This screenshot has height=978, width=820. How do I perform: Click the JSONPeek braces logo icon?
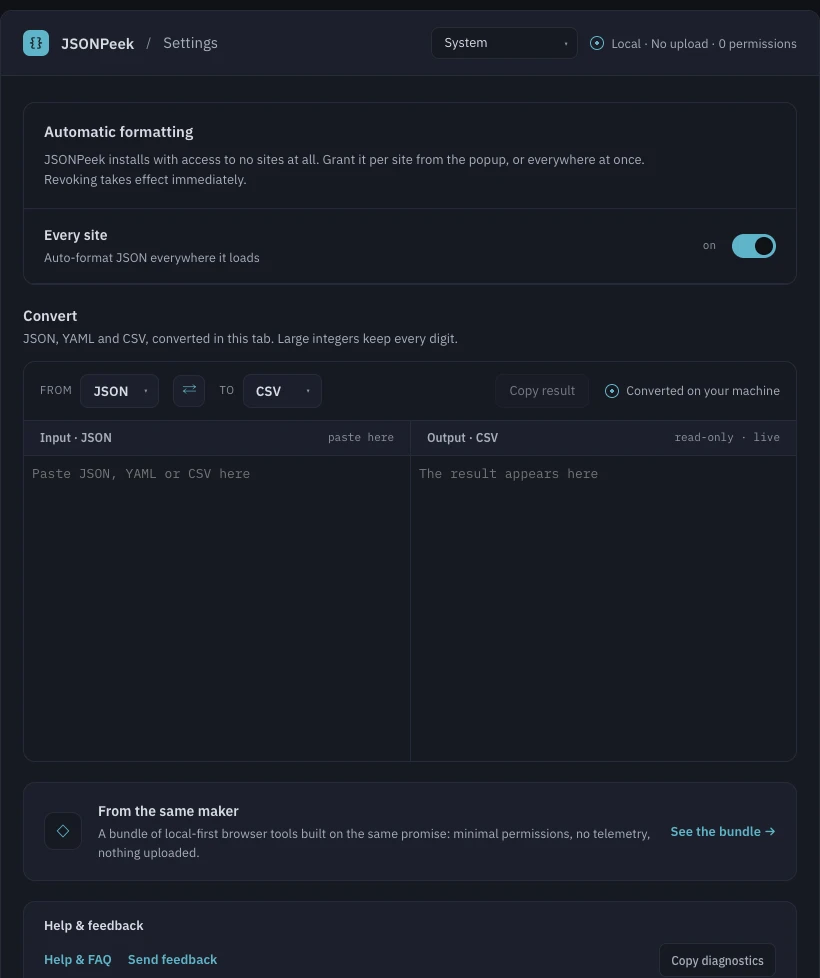pyautogui.click(x=36, y=43)
